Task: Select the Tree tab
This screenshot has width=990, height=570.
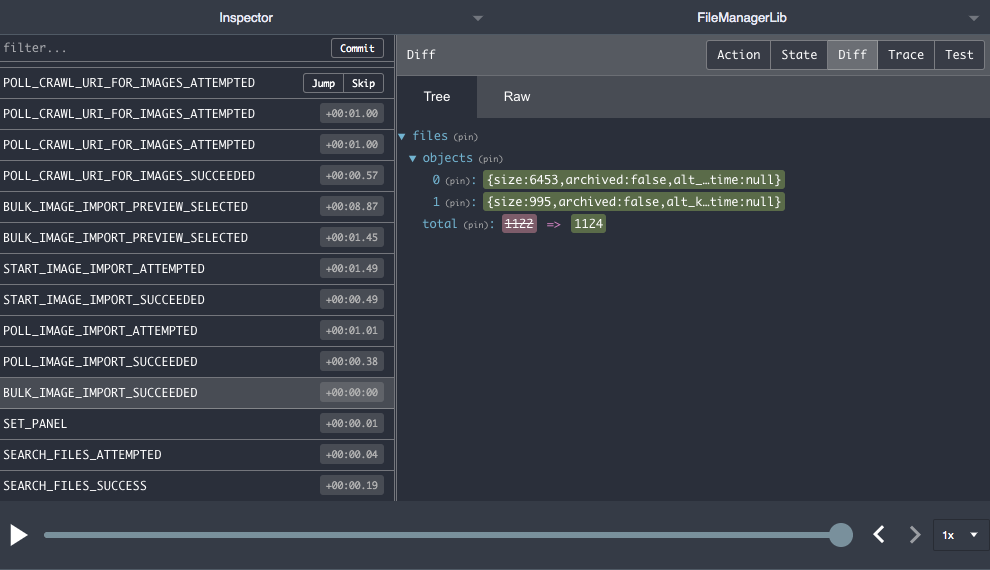Action: coord(437,97)
